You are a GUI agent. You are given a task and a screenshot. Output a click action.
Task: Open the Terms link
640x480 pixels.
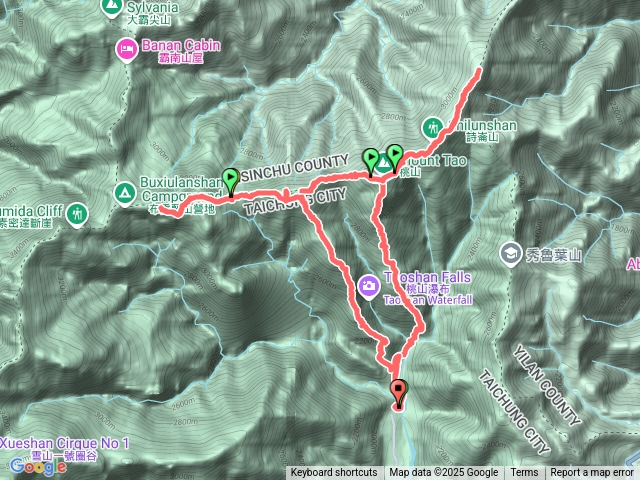[524, 473]
